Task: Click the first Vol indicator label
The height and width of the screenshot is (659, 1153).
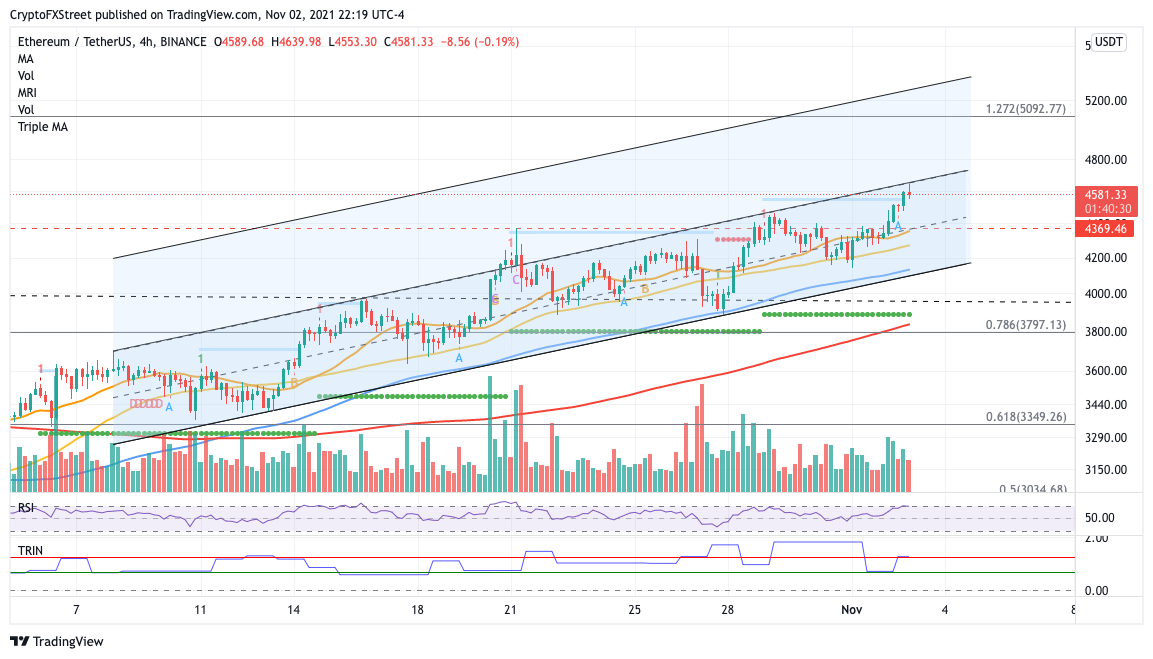Action: tap(26, 76)
